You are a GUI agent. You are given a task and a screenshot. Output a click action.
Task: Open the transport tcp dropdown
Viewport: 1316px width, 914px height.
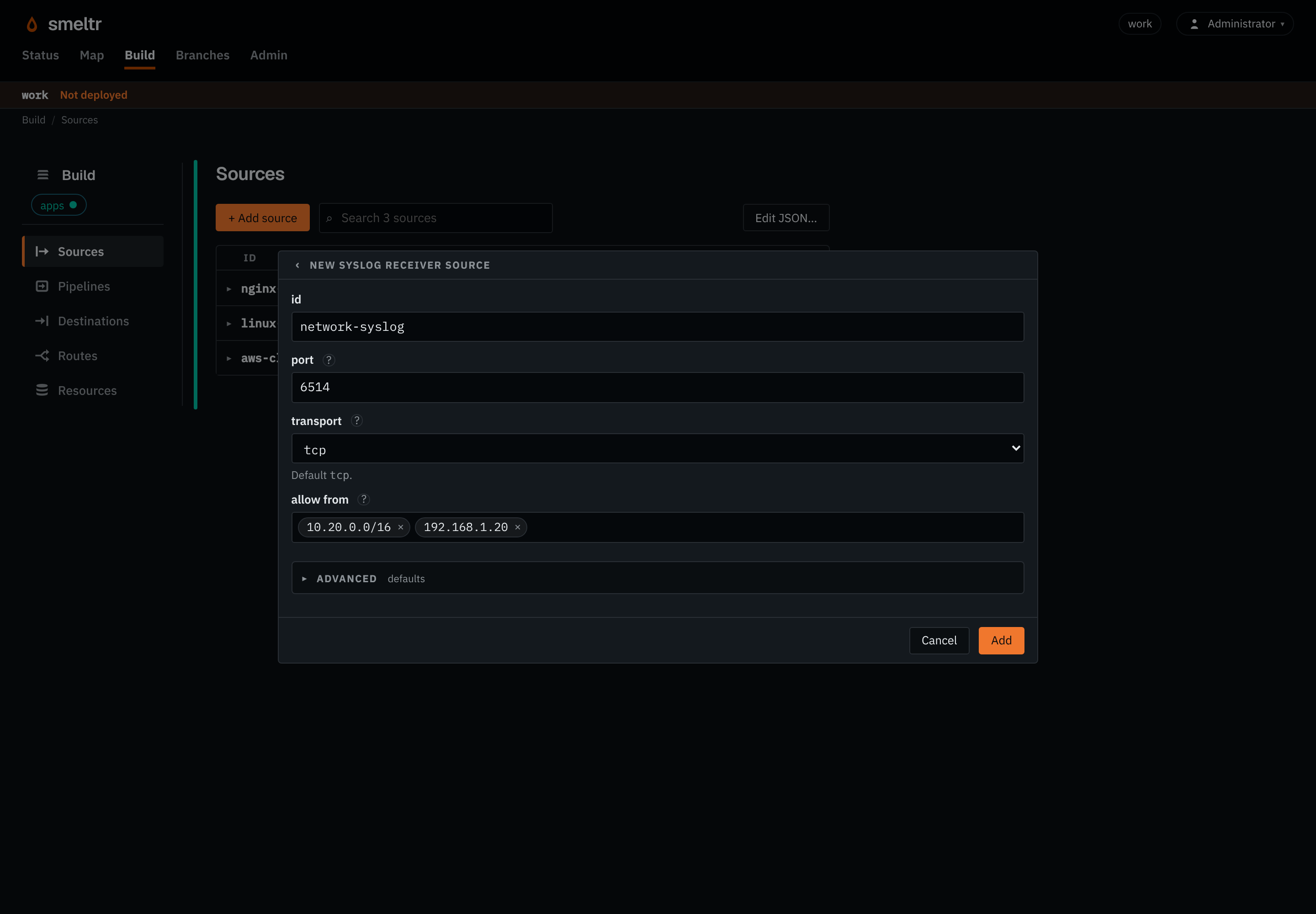pos(658,448)
